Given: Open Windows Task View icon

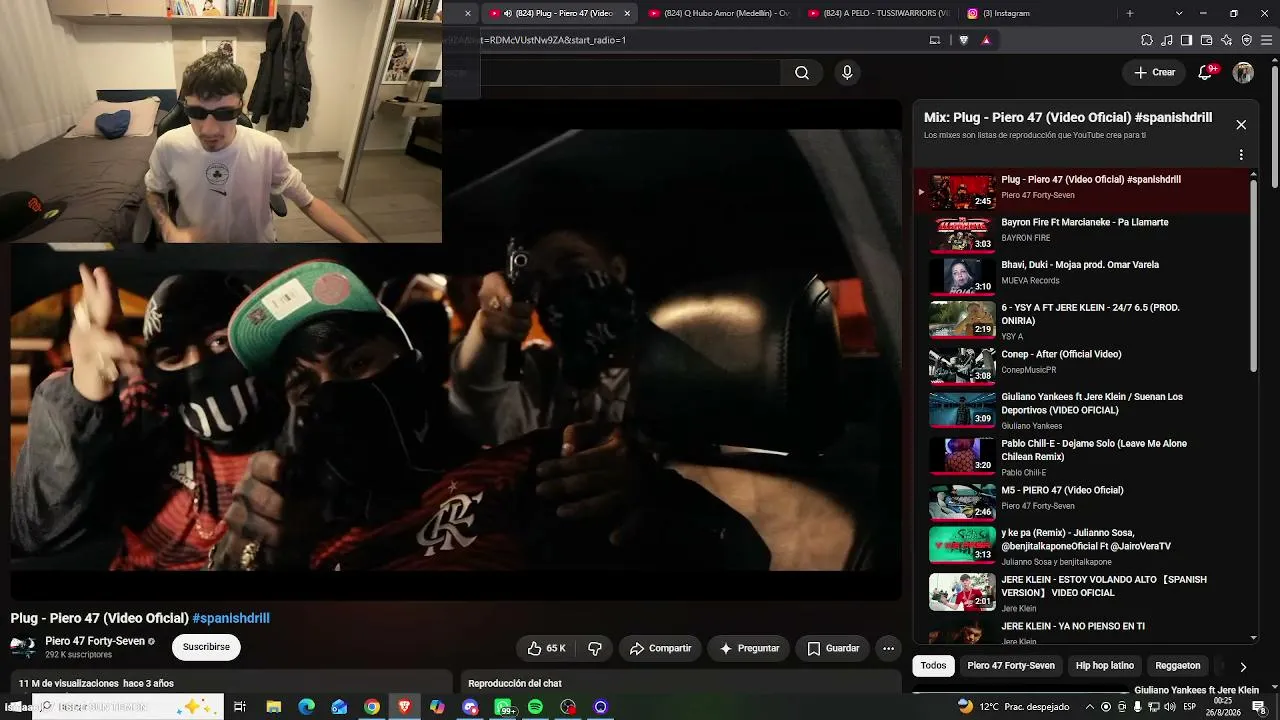Looking at the screenshot, I should (240, 707).
